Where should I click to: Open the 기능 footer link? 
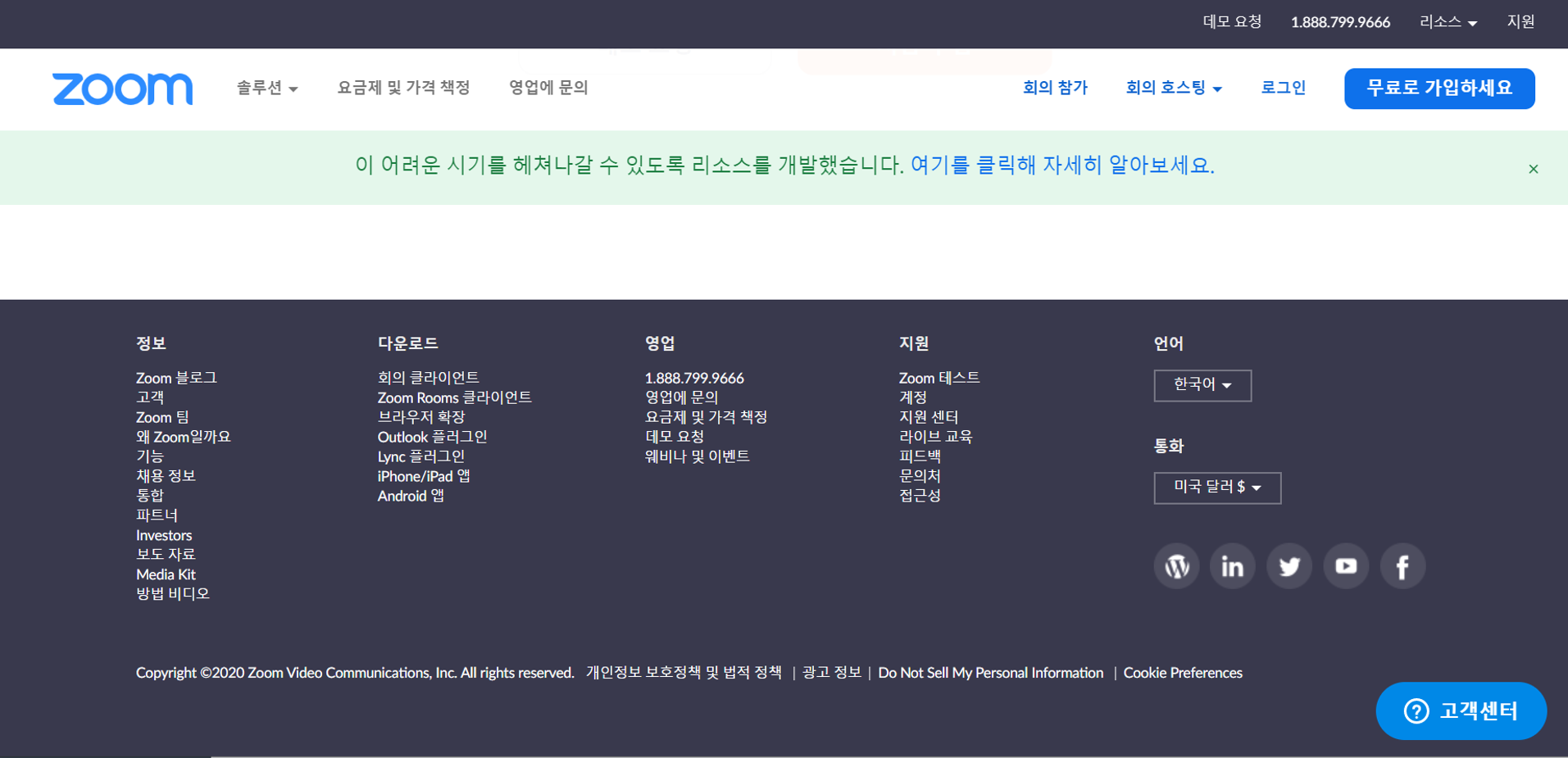tap(150, 456)
